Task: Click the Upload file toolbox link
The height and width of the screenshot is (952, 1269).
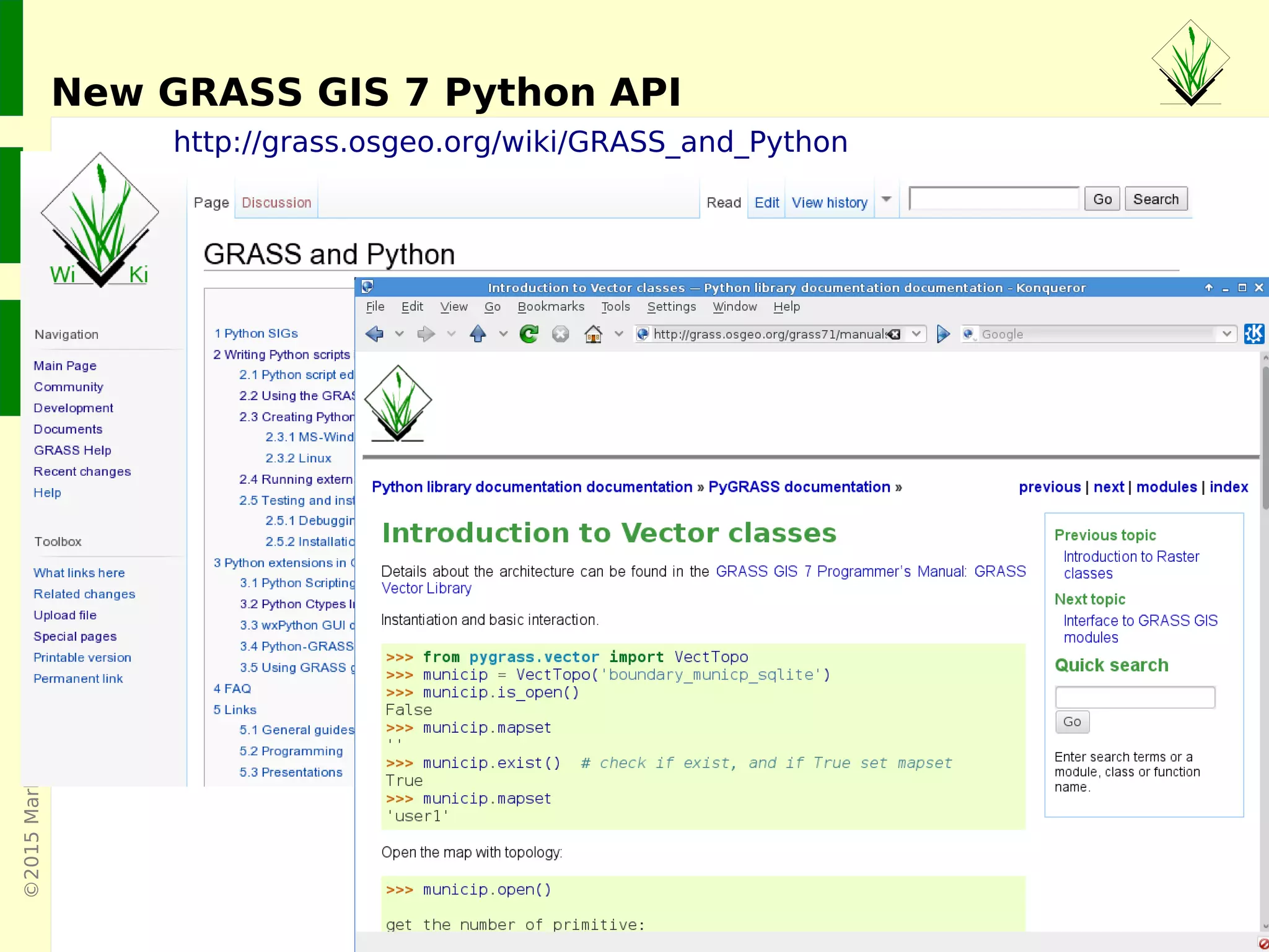Action: coord(65,615)
